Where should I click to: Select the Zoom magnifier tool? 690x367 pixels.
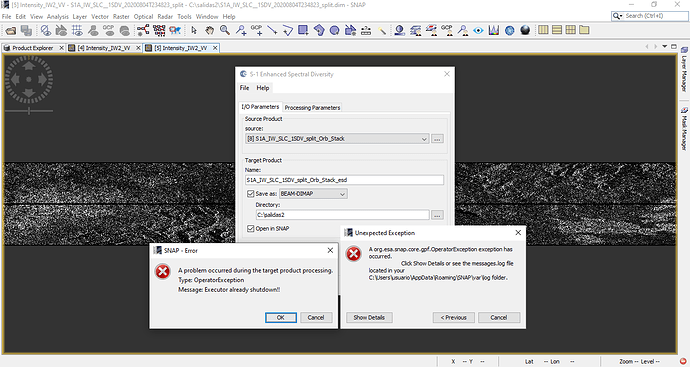[x=225, y=30]
